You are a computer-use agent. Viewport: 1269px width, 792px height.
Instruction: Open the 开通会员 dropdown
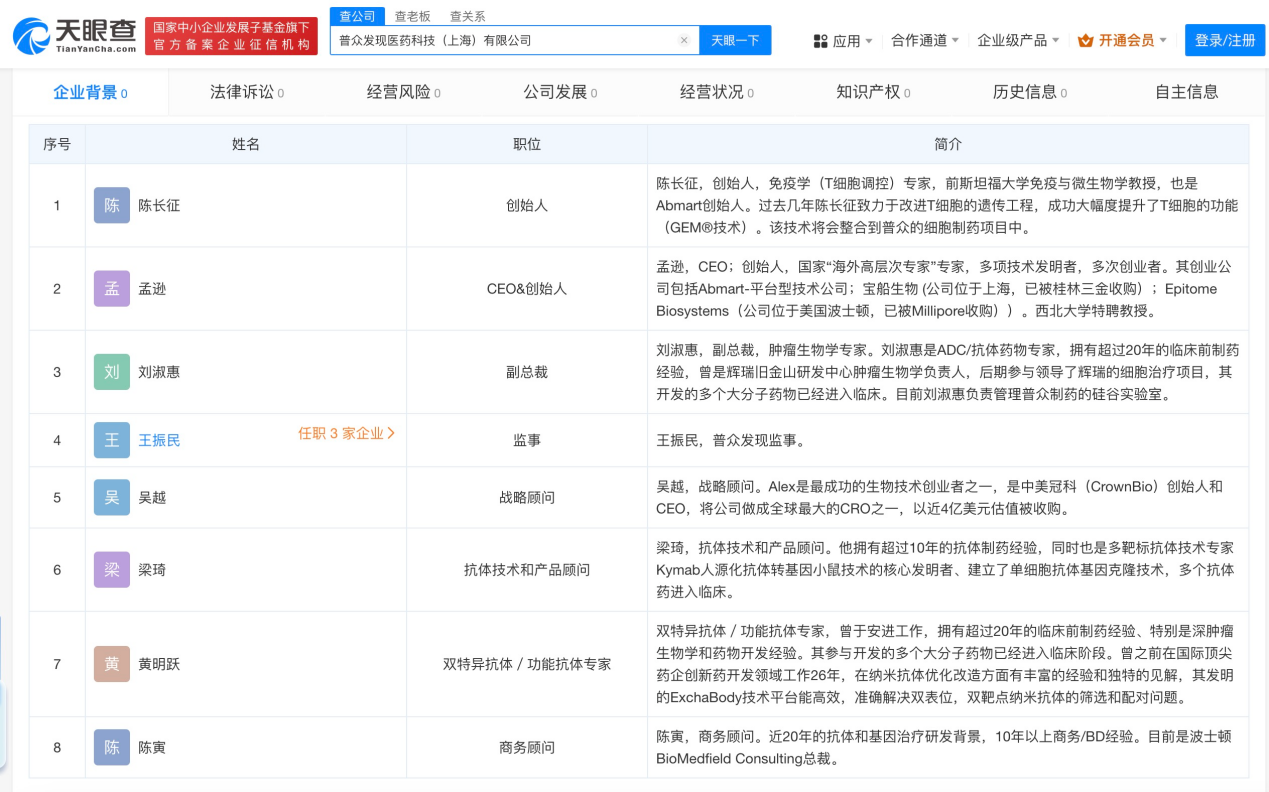click(x=1125, y=40)
